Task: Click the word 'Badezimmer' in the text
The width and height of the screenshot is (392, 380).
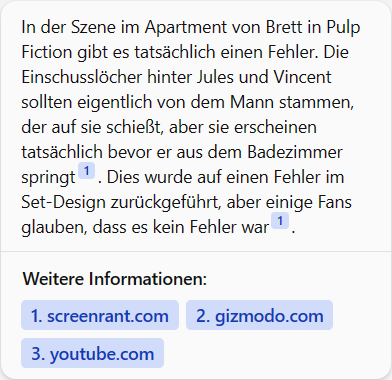Action: (295, 152)
